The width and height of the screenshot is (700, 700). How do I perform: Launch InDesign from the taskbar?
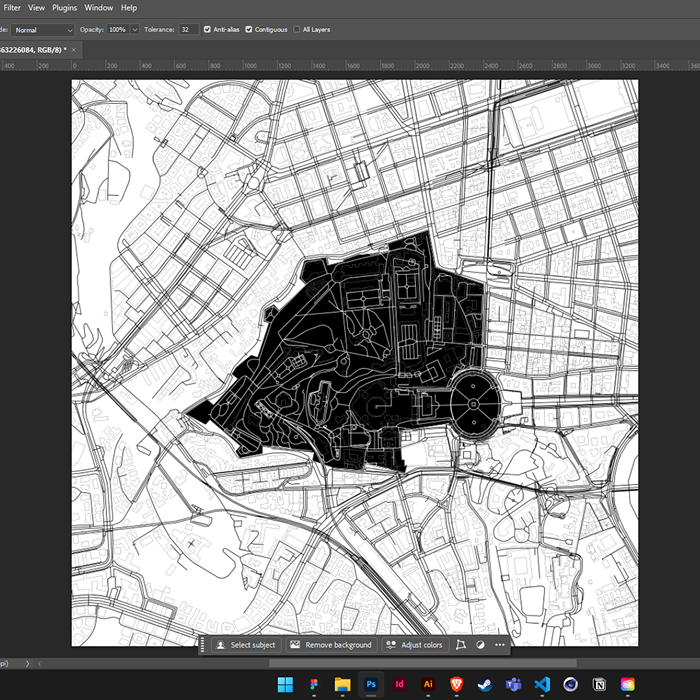pos(399,684)
